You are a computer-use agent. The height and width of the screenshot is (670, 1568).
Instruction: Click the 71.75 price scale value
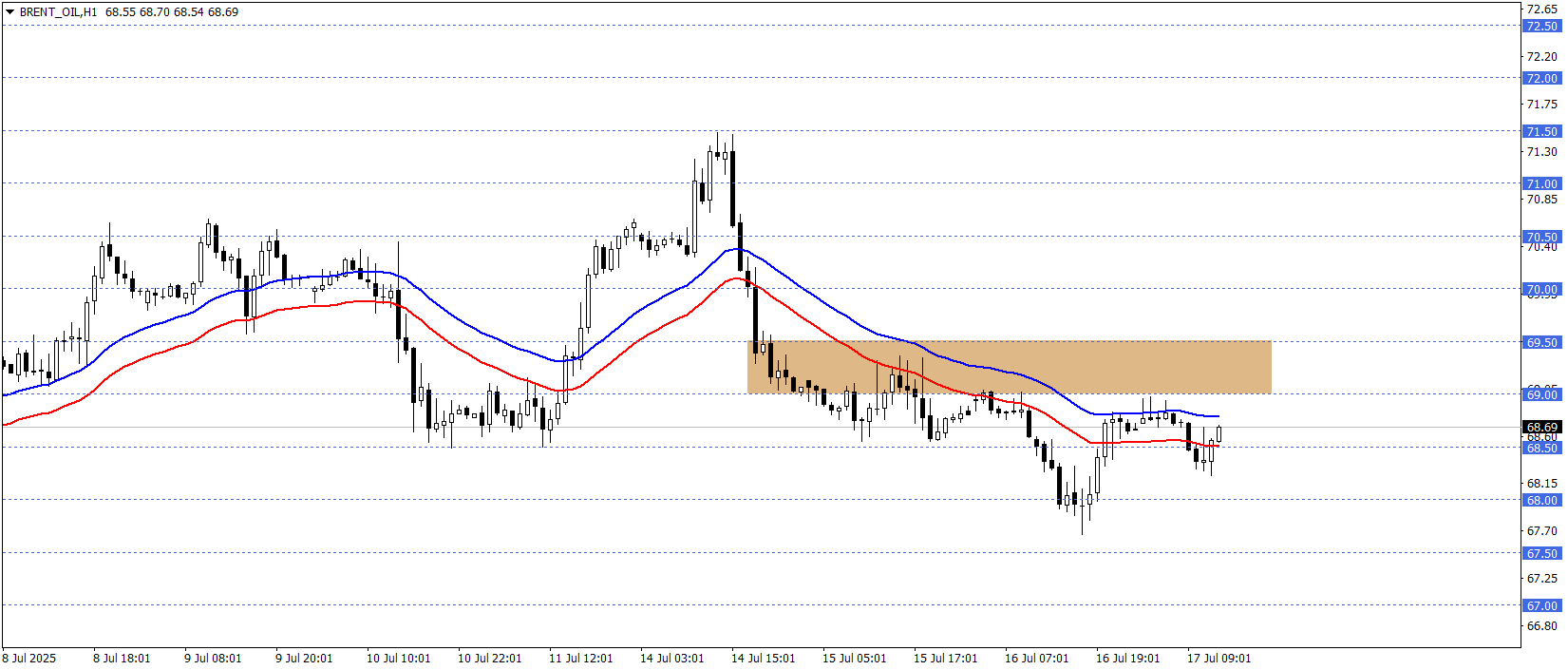pyautogui.click(x=1541, y=105)
